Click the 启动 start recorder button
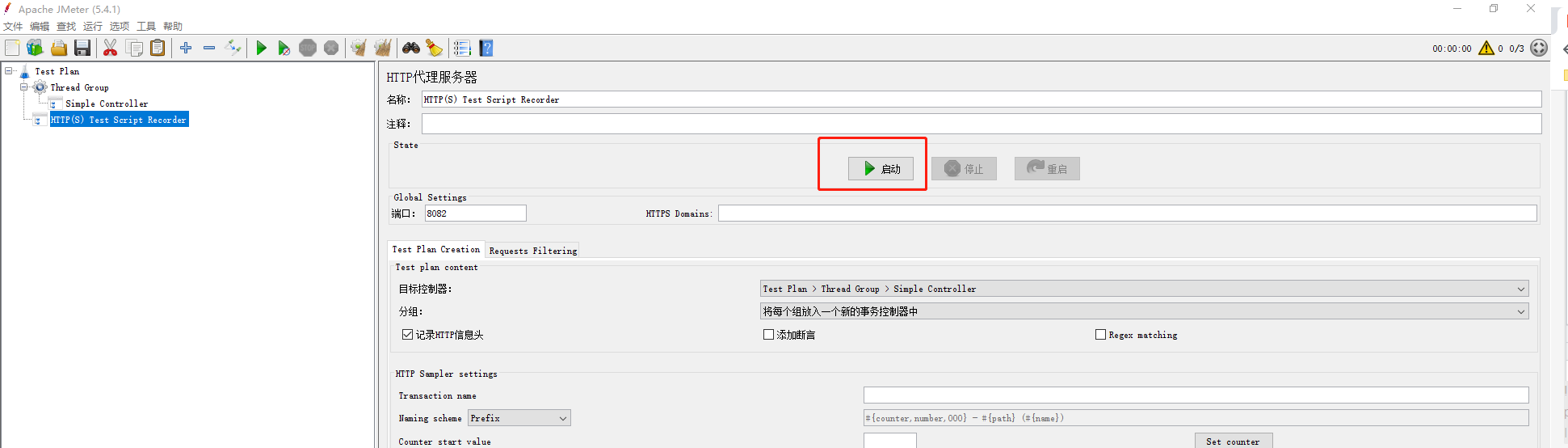1568x448 pixels. 881,168
